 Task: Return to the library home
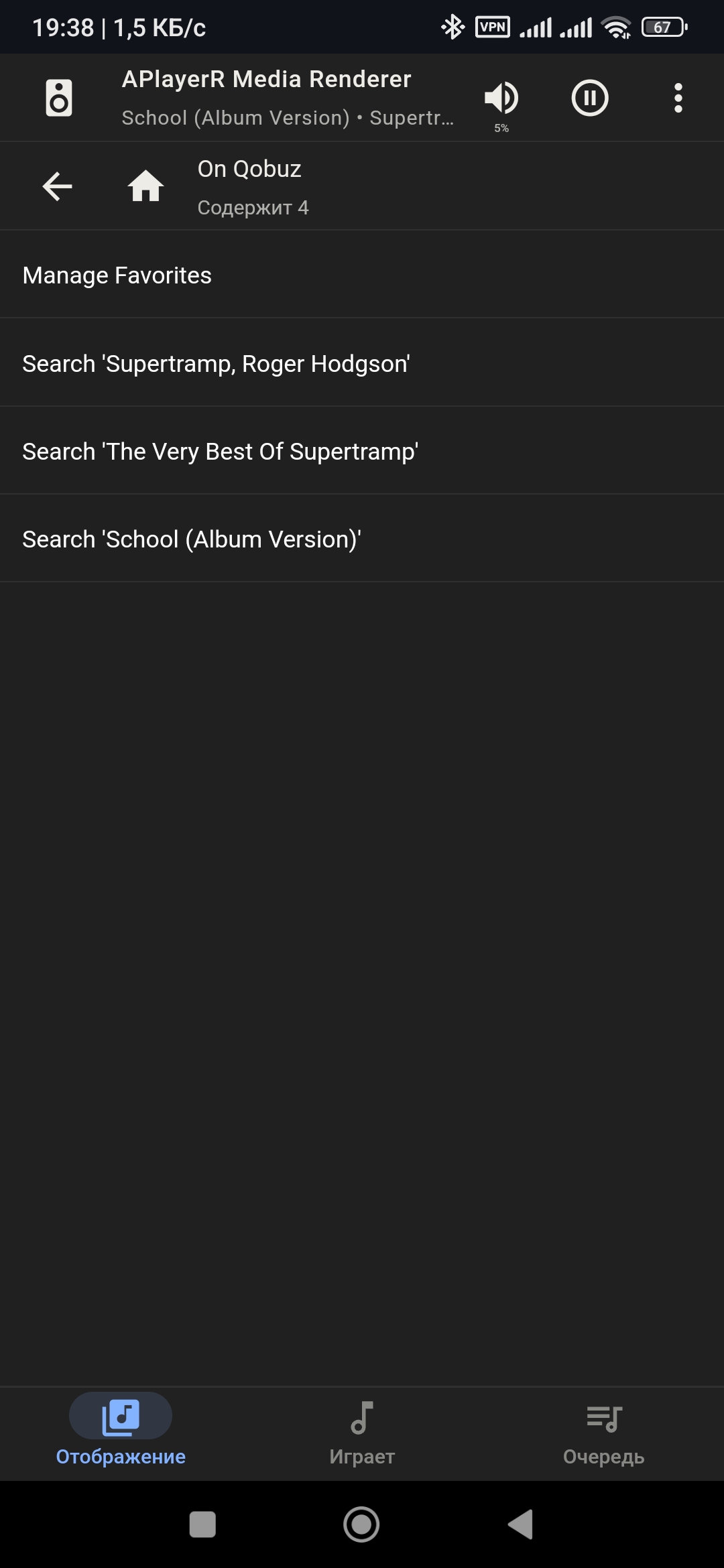click(x=145, y=186)
